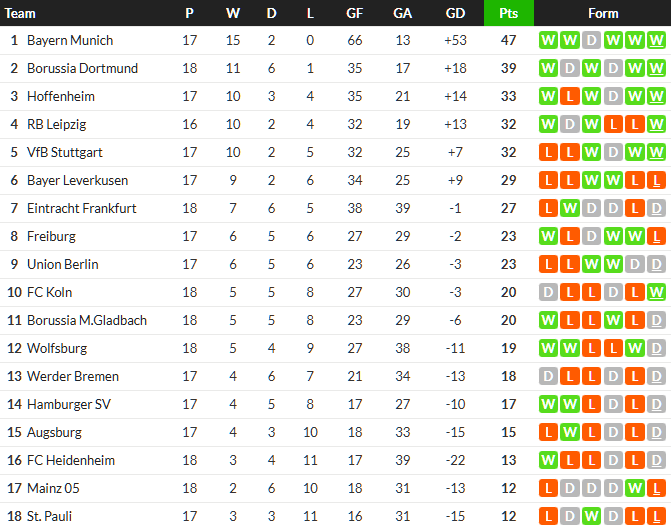Click the only win badge in Augsburg's form
The image size is (671, 531).
(x=569, y=433)
